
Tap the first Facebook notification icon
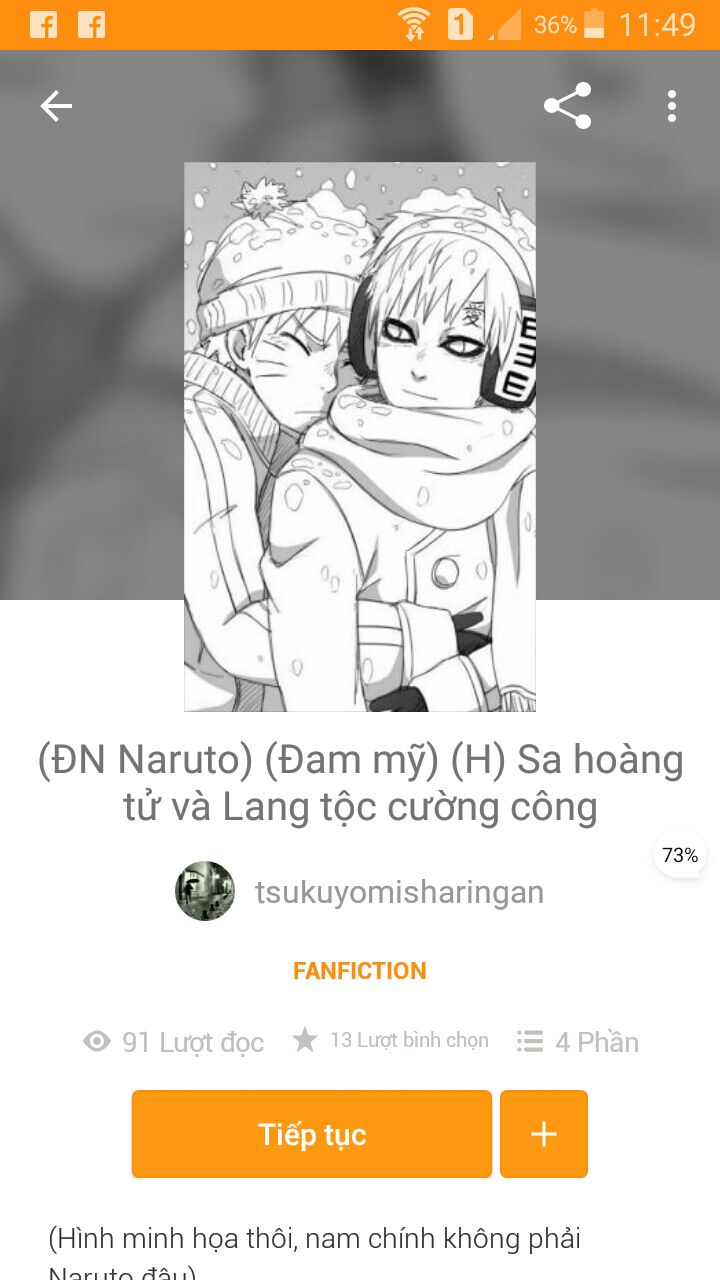[43, 24]
